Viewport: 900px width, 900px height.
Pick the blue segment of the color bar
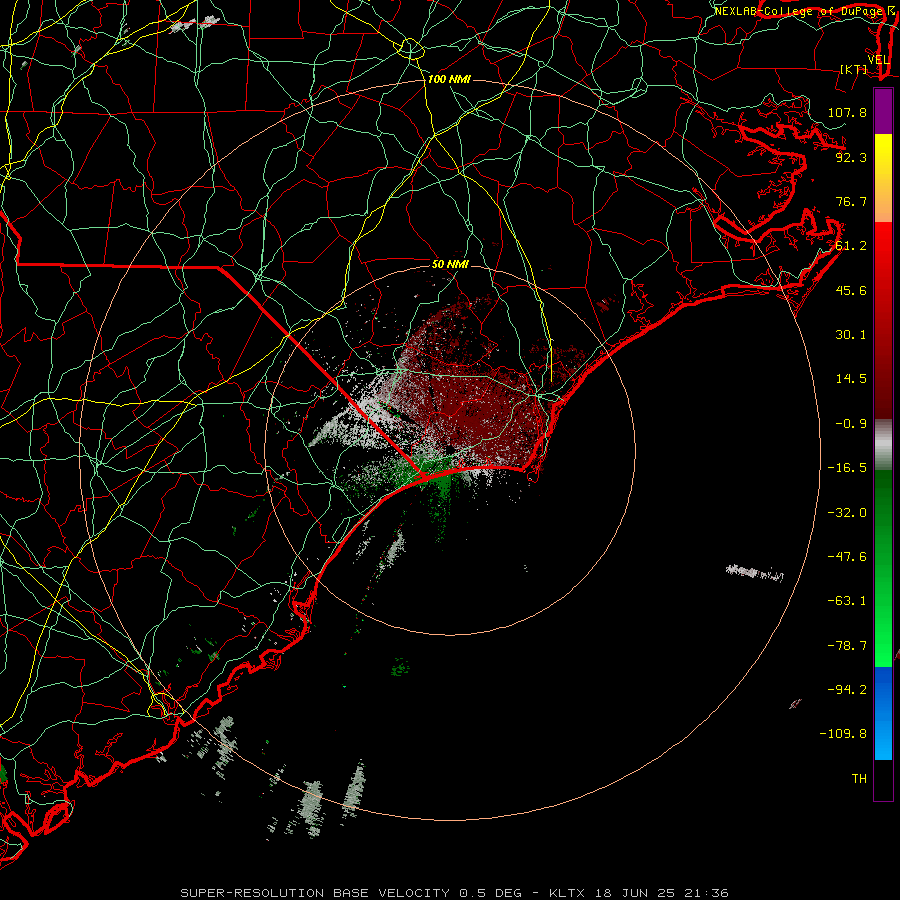click(883, 713)
